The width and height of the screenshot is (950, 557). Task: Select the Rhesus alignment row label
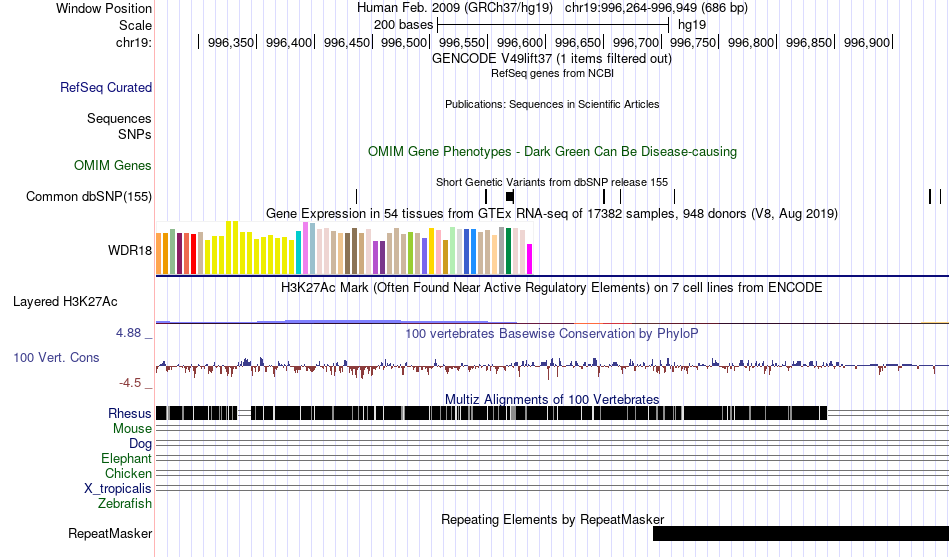tap(130, 413)
